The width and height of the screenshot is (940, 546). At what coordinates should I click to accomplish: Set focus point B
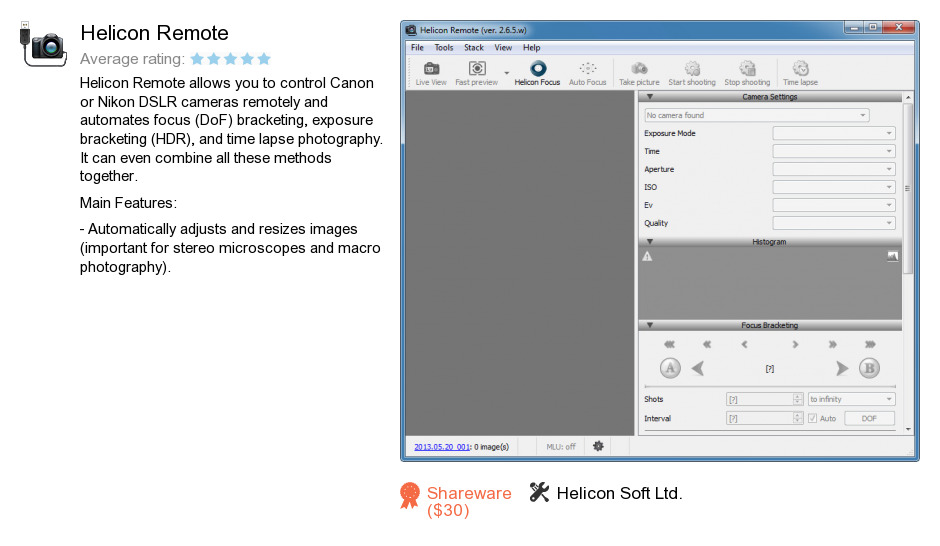(x=869, y=368)
